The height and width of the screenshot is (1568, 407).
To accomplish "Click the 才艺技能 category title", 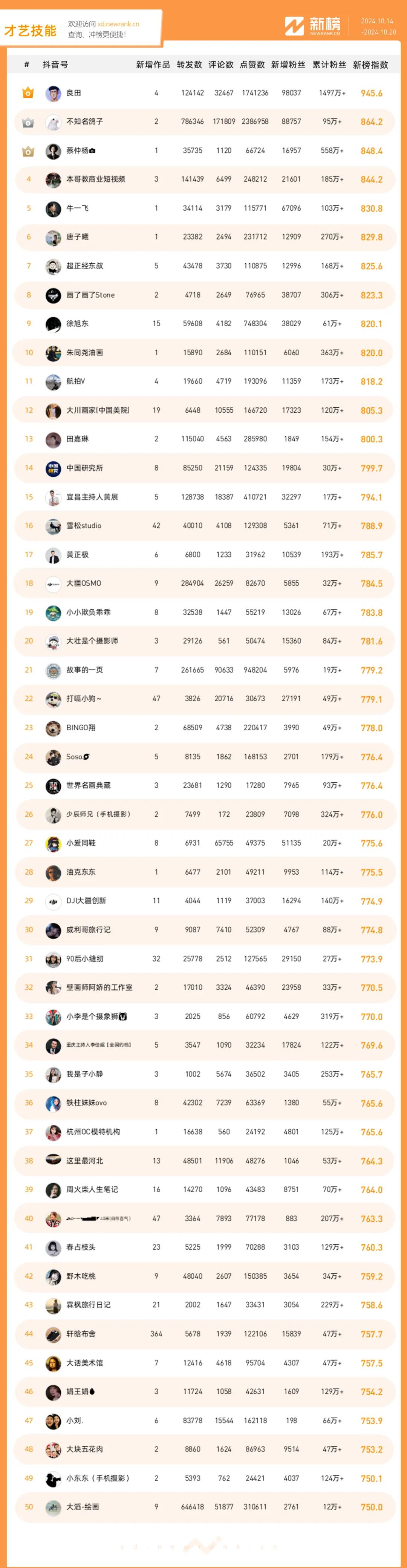I will [31, 31].
